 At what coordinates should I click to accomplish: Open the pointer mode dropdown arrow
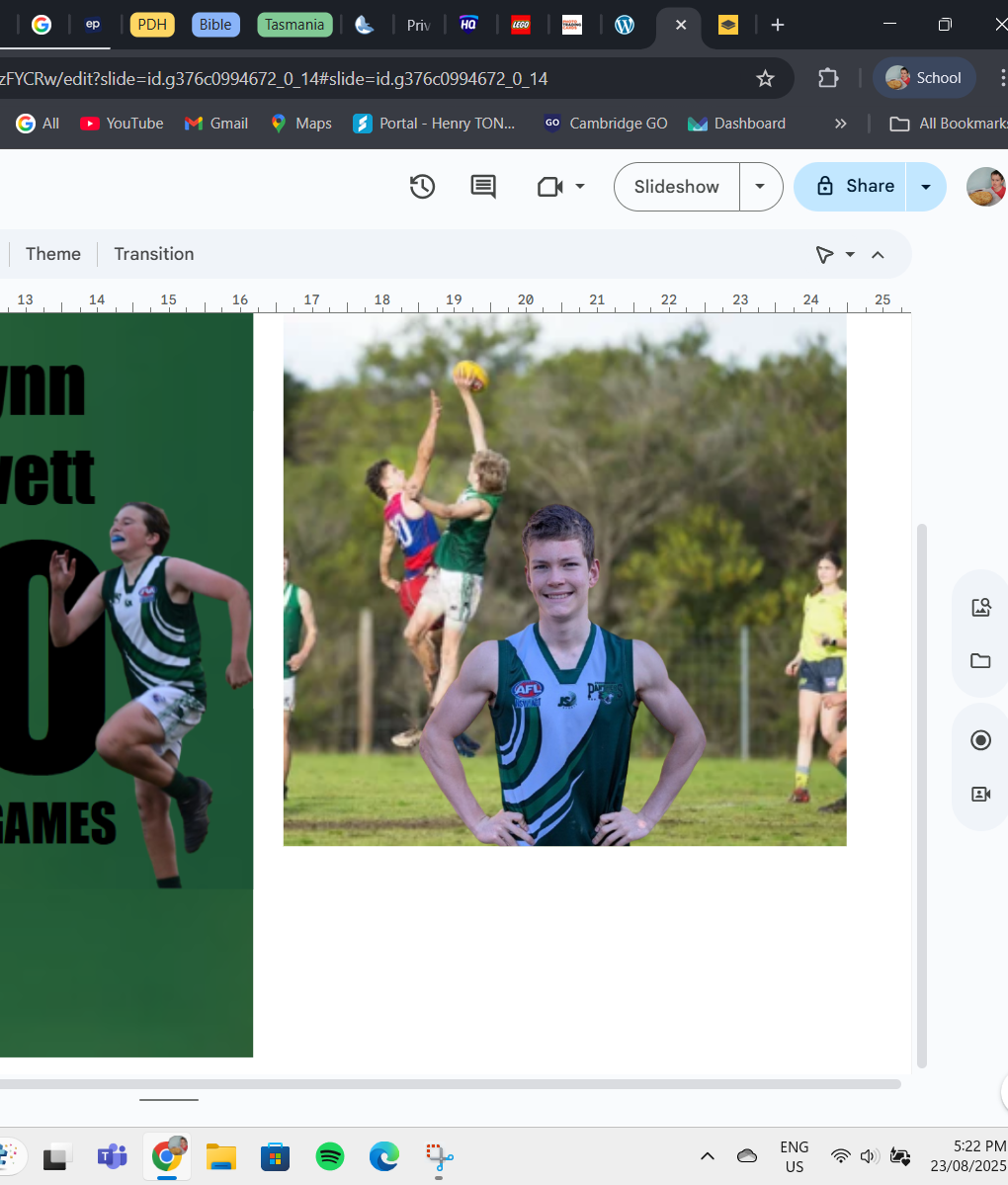pyautogui.click(x=850, y=255)
